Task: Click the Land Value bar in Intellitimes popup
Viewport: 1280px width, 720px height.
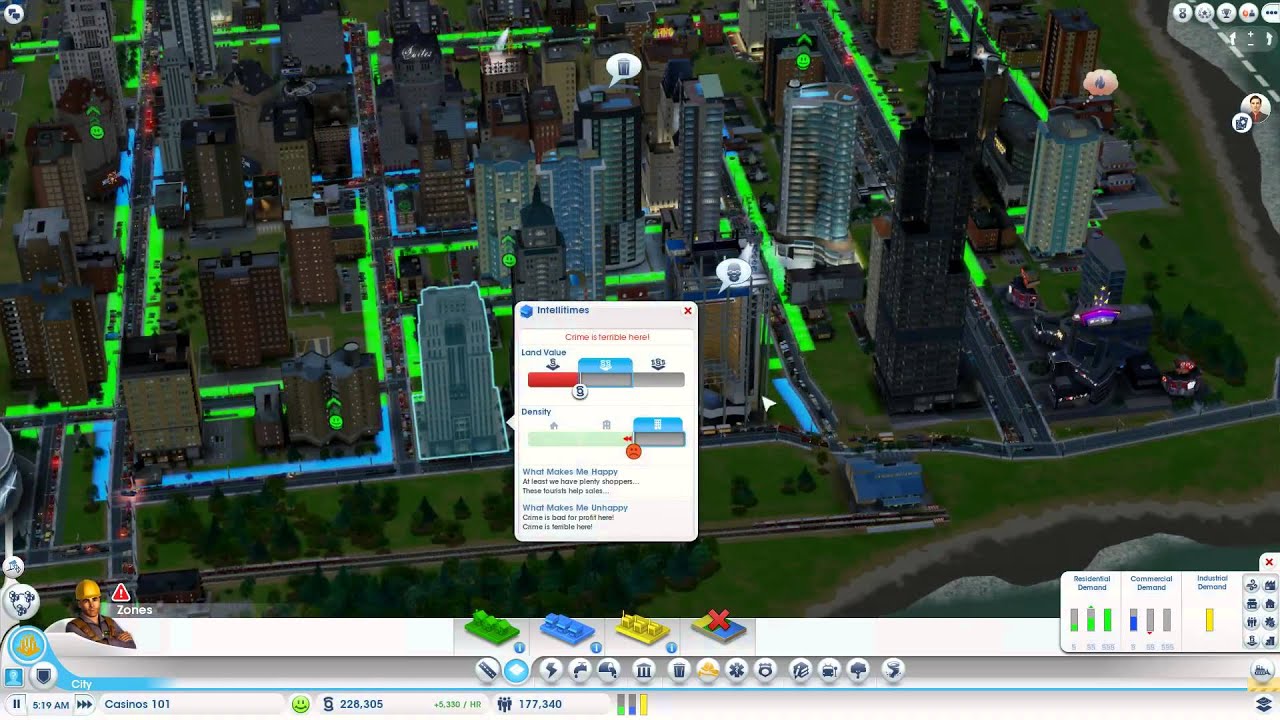Action: point(606,380)
